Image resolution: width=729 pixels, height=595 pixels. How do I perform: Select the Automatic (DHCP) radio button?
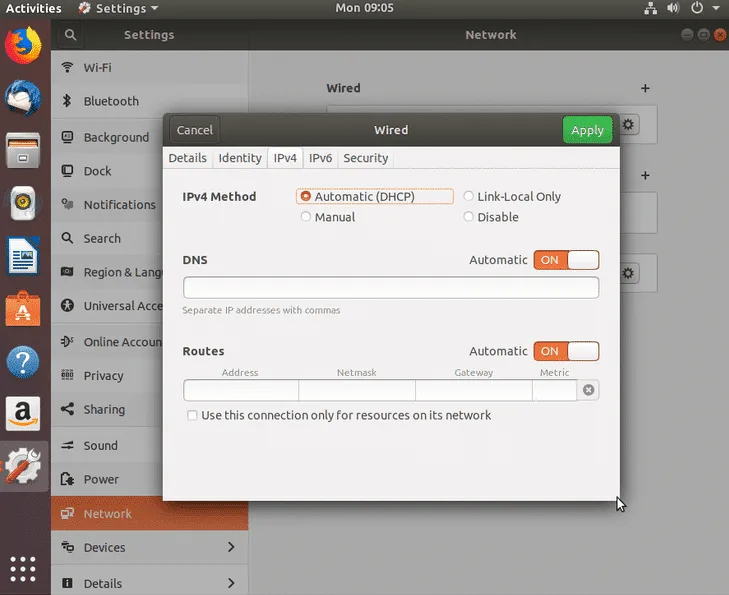coord(375,197)
